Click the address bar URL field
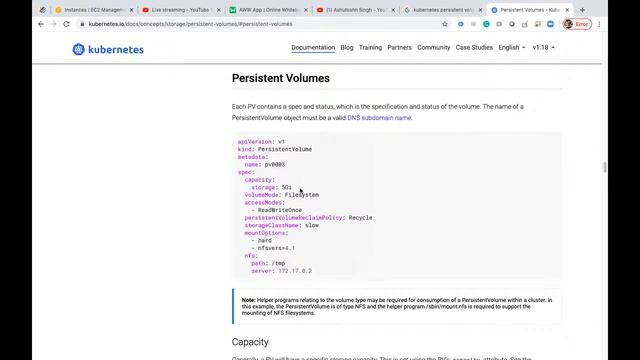Viewport: 640px width, 360px height. click(261, 24)
